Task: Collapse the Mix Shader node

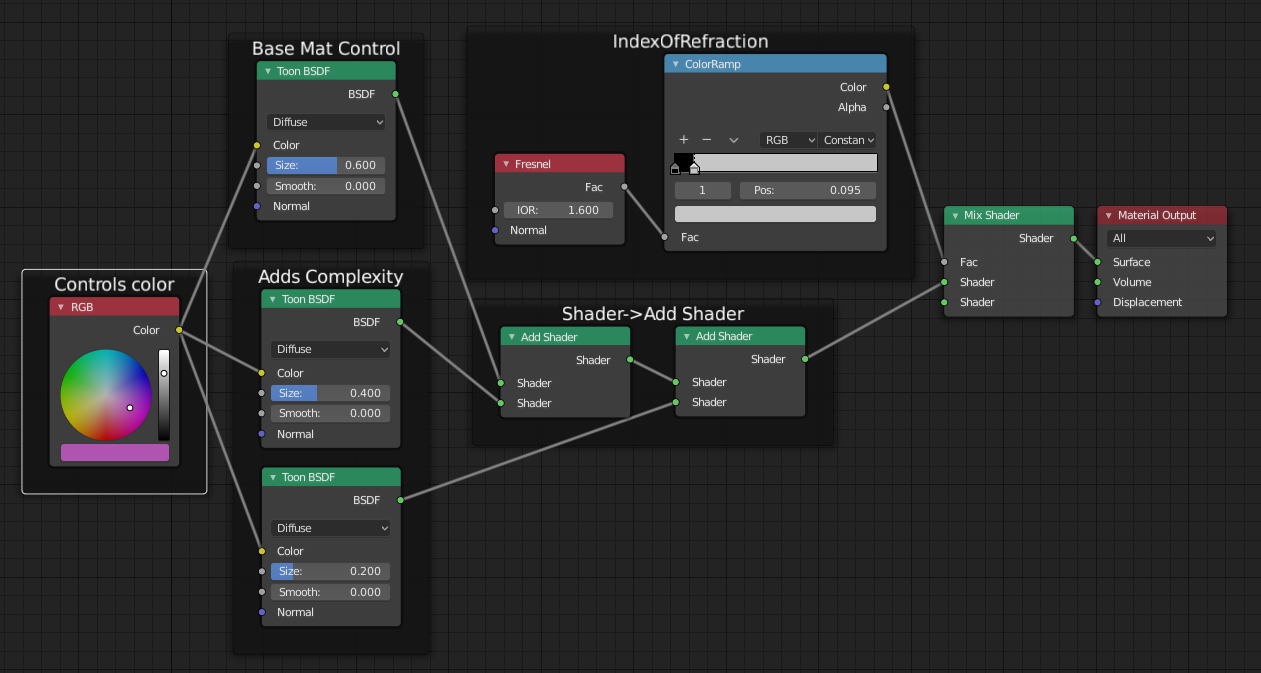Action: [x=955, y=215]
